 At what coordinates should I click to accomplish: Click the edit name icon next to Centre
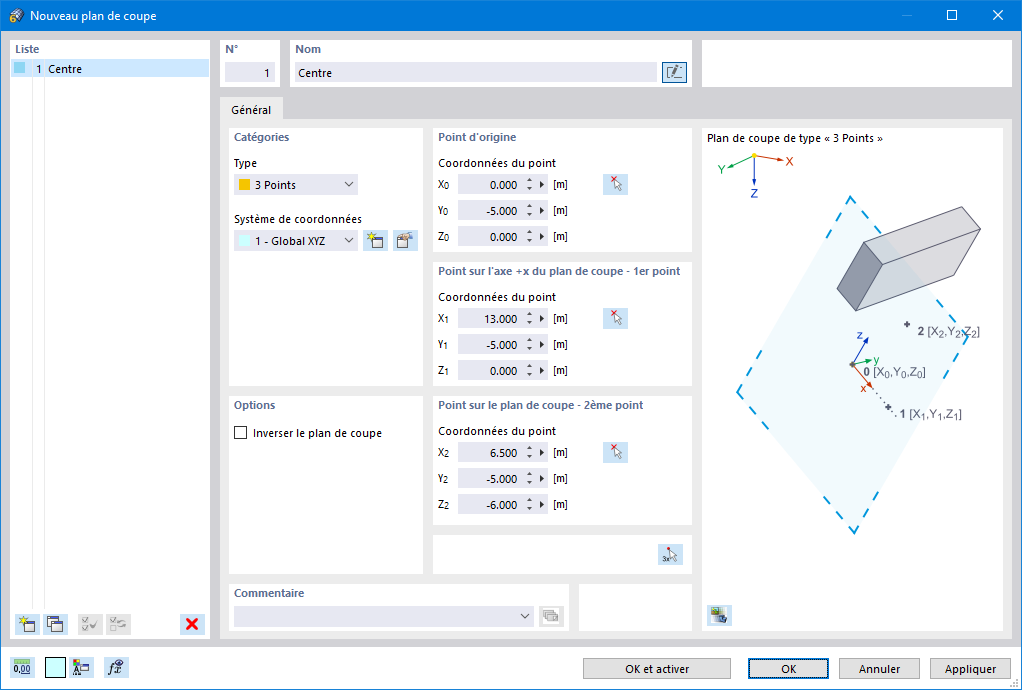pos(674,72)
